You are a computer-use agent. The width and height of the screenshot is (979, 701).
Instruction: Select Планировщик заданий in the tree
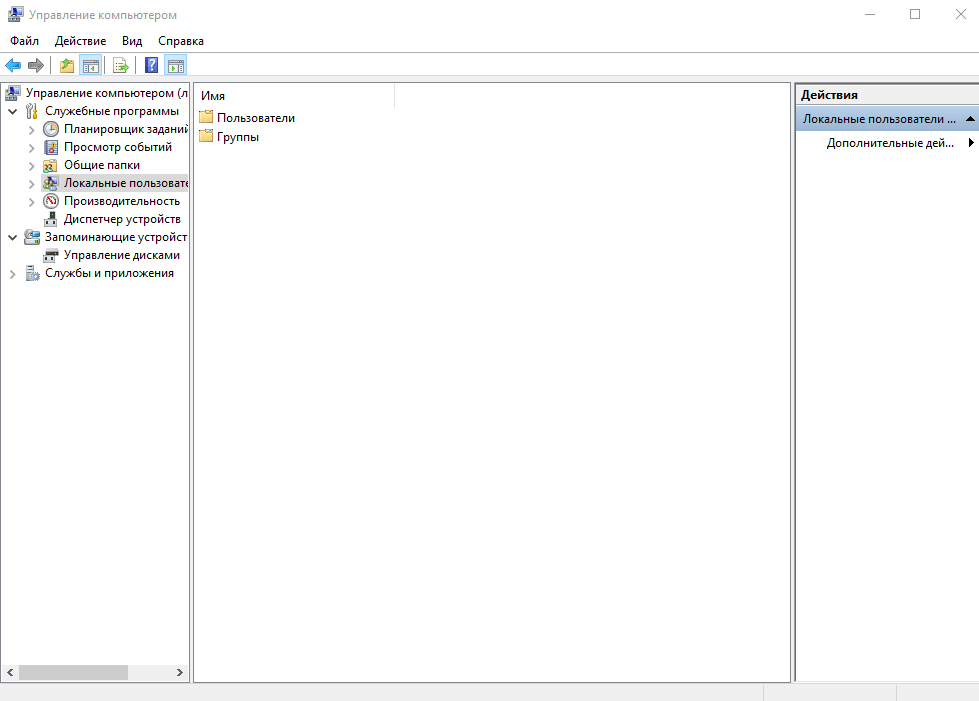pos(125,129)
